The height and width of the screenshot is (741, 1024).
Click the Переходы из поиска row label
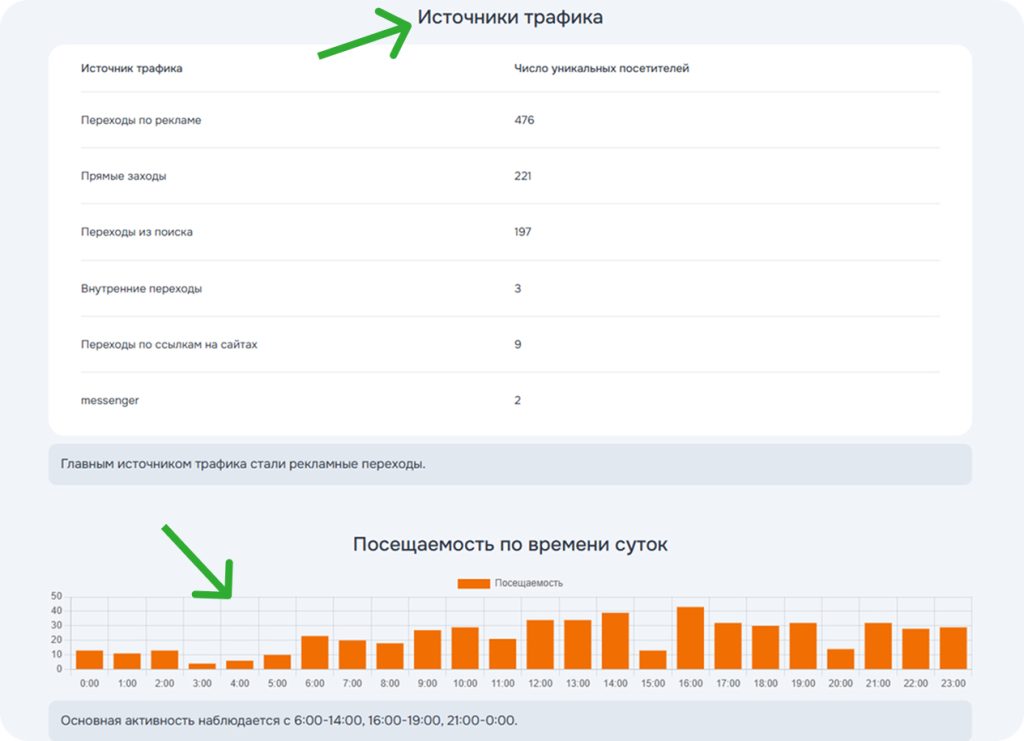(137, 232)
